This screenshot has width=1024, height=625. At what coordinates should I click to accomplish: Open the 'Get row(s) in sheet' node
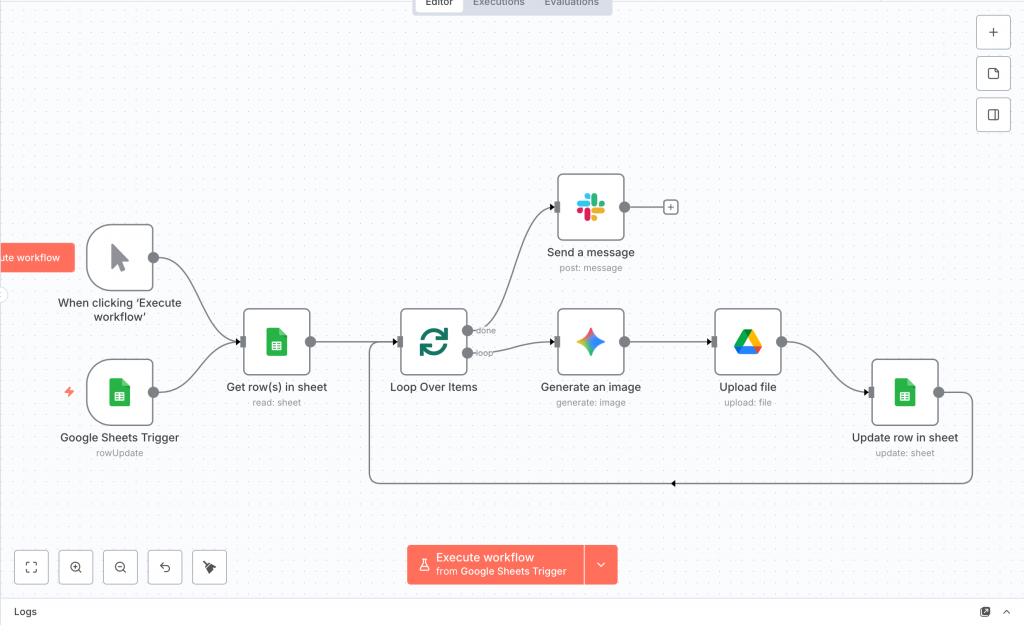click(277, 342)
